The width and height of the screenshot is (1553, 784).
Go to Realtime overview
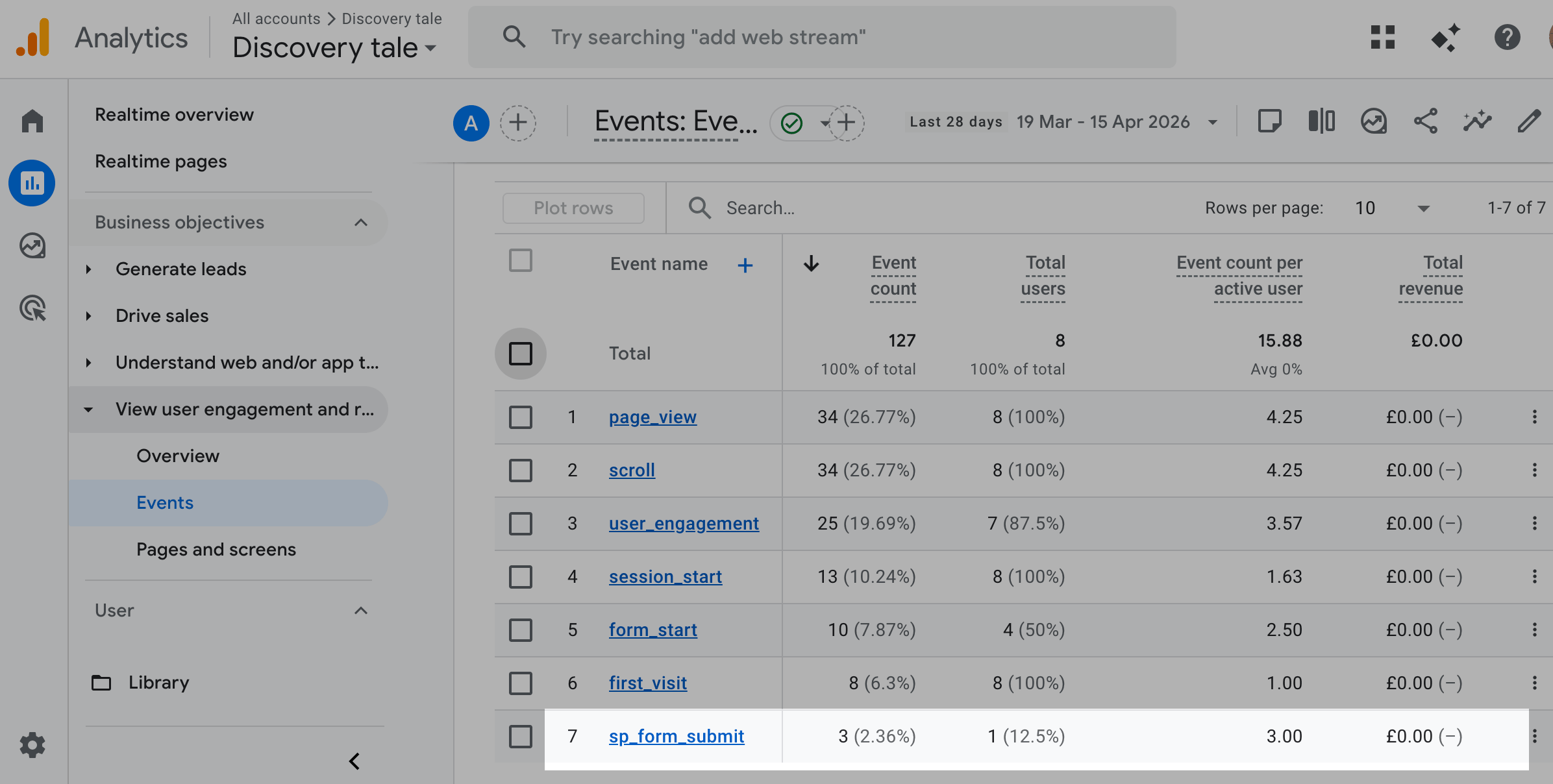[x=174, y=115]
